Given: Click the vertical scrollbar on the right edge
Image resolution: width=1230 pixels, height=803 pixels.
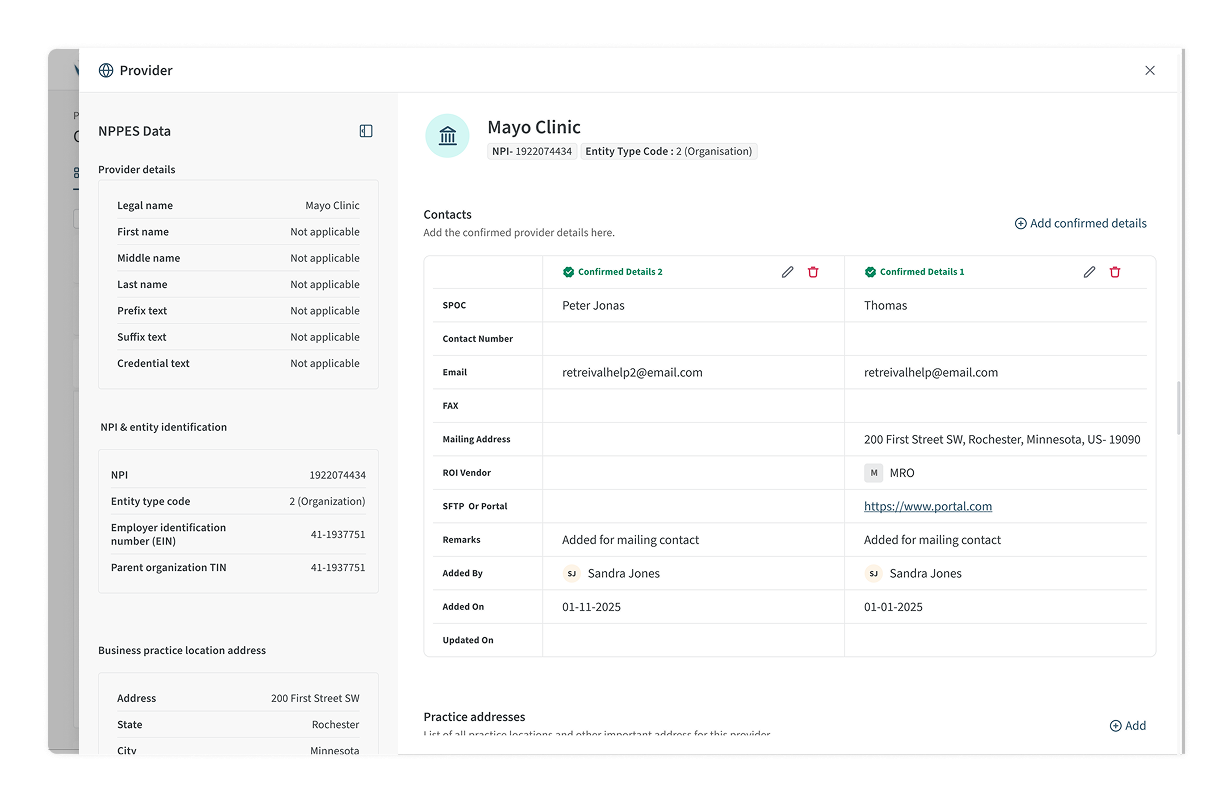Looking at the screenshot, I should point(1179,408).
